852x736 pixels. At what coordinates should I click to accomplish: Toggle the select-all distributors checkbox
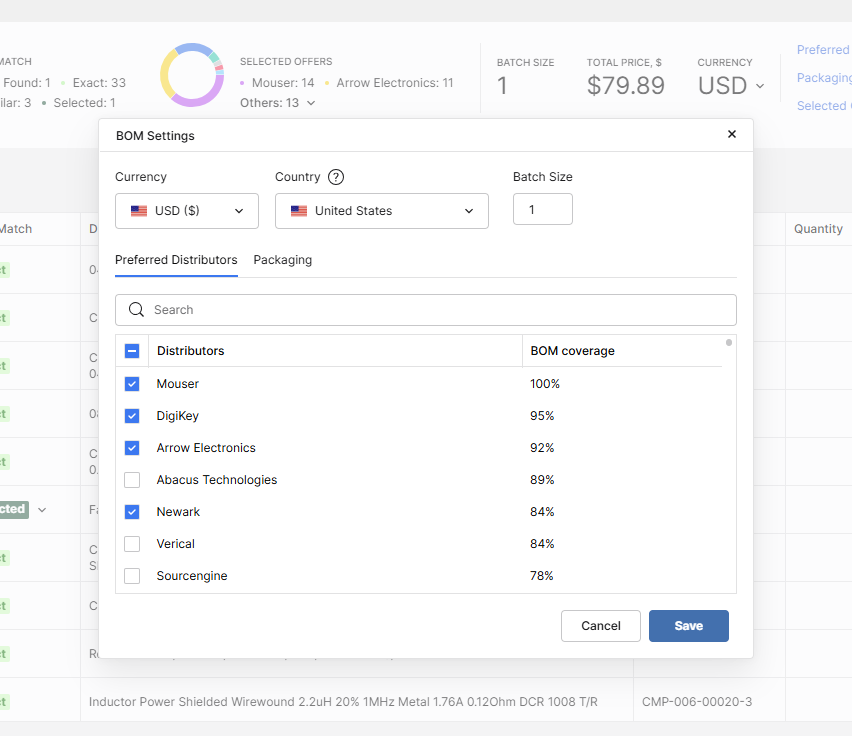(132, 351)
